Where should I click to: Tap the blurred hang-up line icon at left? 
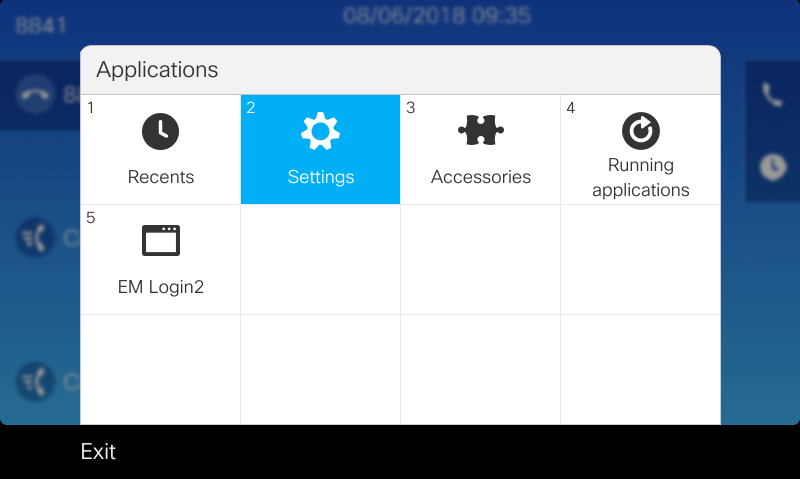tap(35, 94)
